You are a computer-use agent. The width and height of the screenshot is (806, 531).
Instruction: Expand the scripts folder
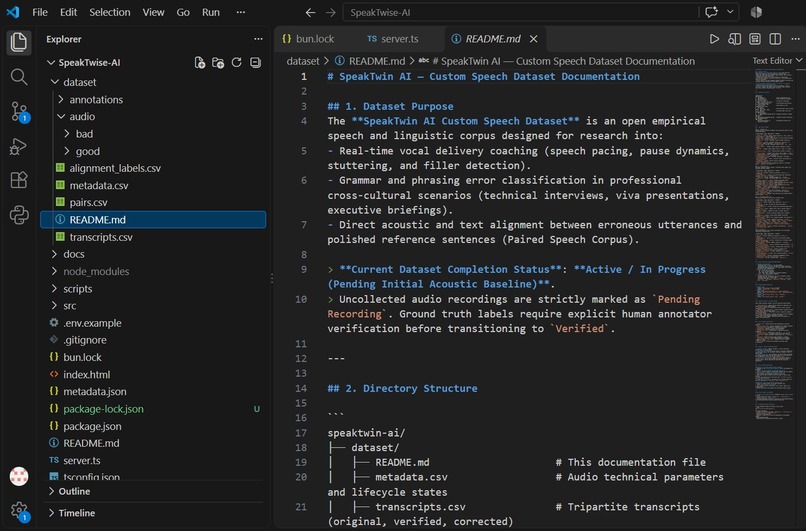(54, 288)
